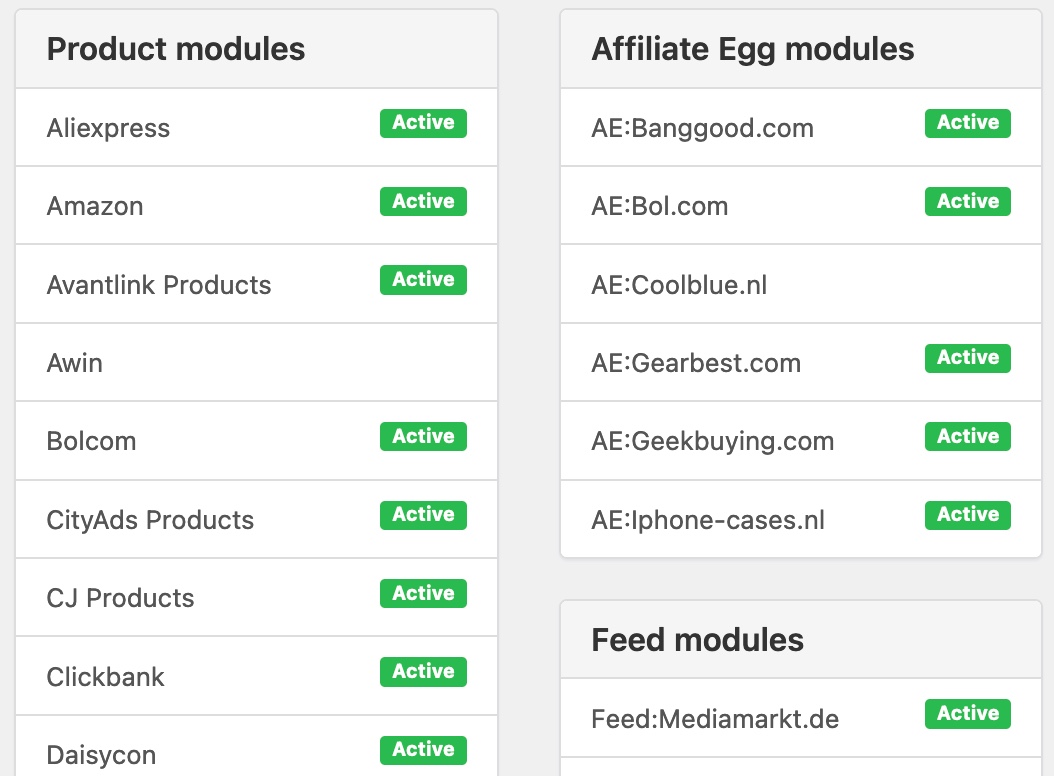This screenshot has width=1054, height=776.
Task: Click Active badge beside Clickbank
Action: pos(423,671)
